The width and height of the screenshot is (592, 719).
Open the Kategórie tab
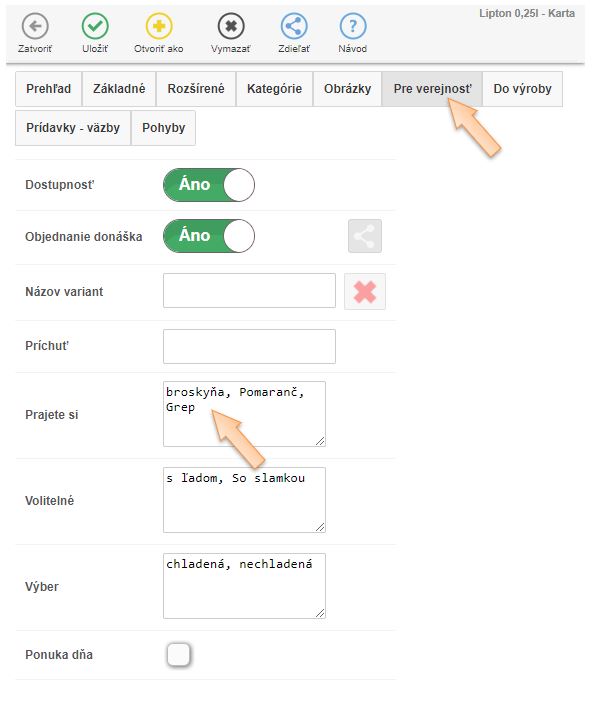coord(274,88)
